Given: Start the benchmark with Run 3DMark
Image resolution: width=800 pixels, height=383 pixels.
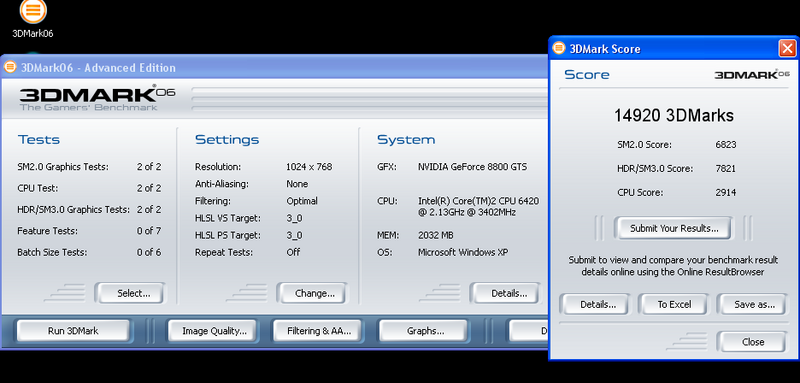Looking at the screenshot, I should [73, 330].
